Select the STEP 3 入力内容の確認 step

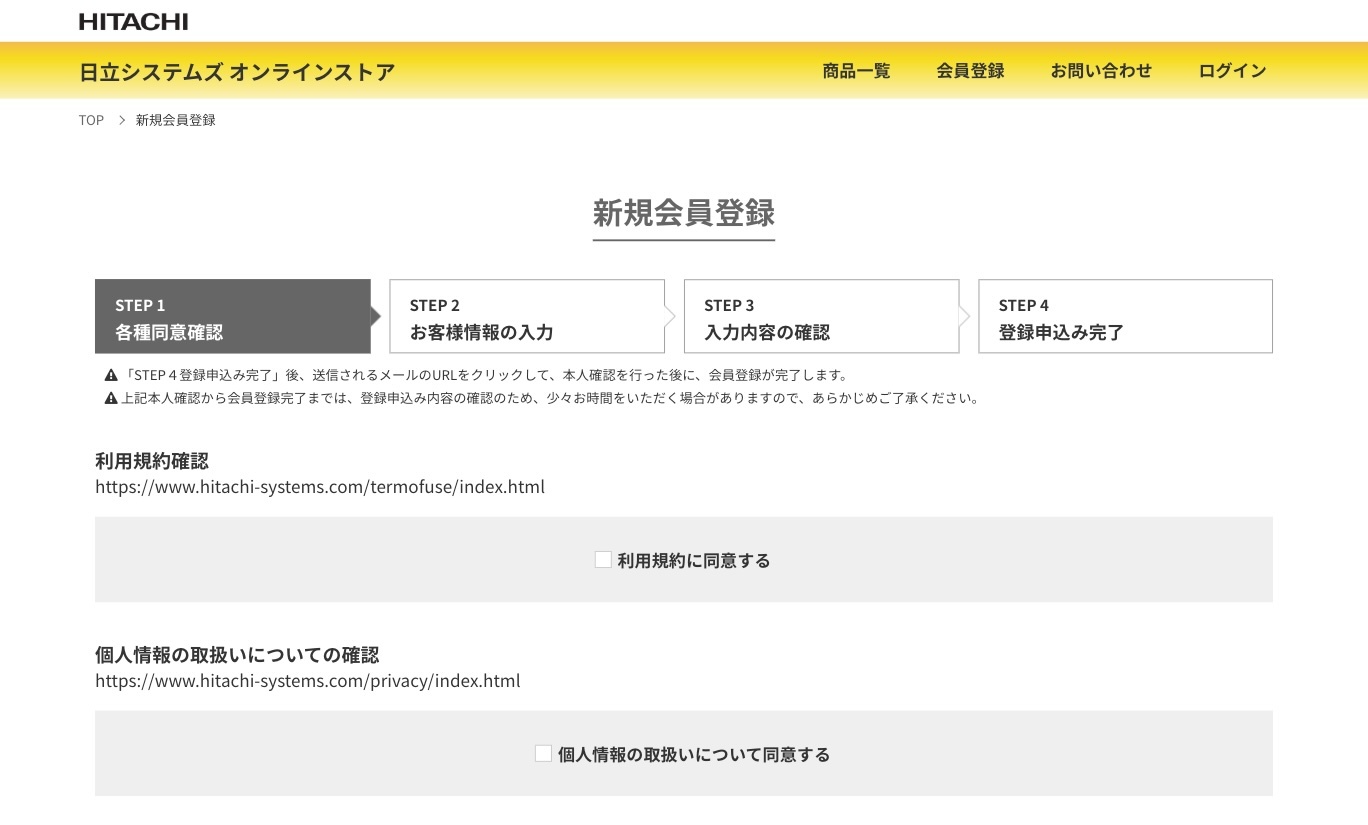pos(821,316)
